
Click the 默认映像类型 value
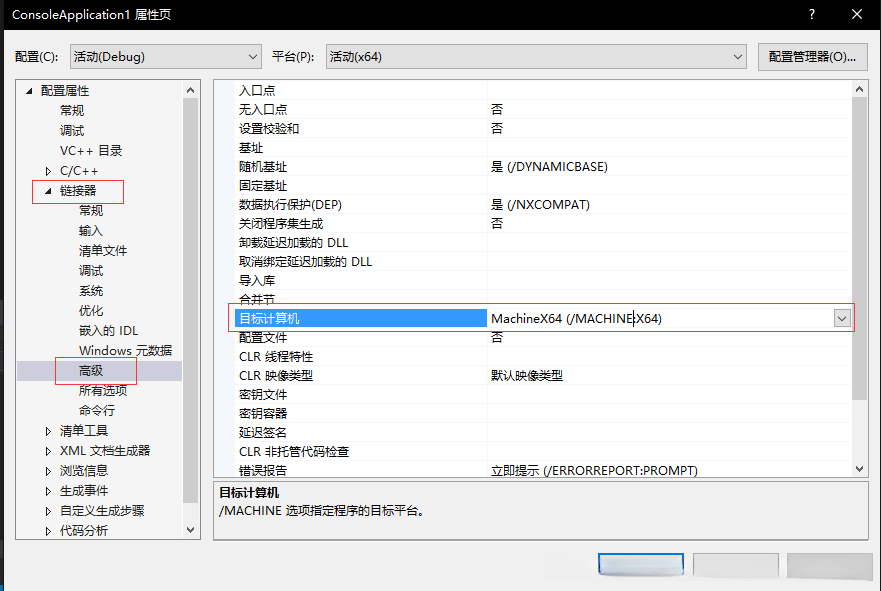(526, 376)
